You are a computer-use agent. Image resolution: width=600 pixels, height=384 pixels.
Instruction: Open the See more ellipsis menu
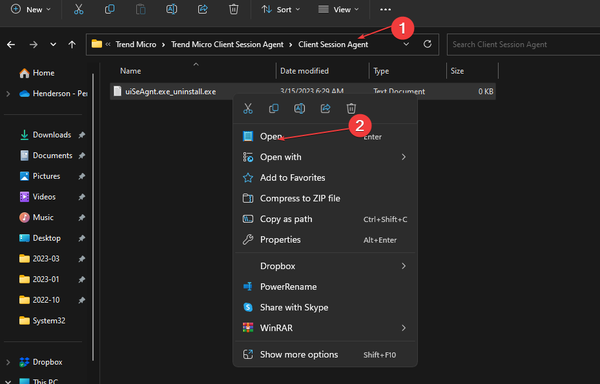pos(385,10)
